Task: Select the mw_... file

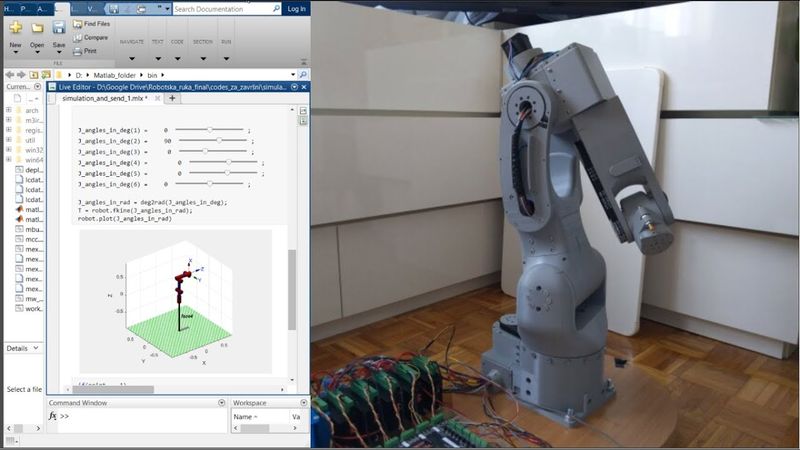Action: (x=29, y=299)
